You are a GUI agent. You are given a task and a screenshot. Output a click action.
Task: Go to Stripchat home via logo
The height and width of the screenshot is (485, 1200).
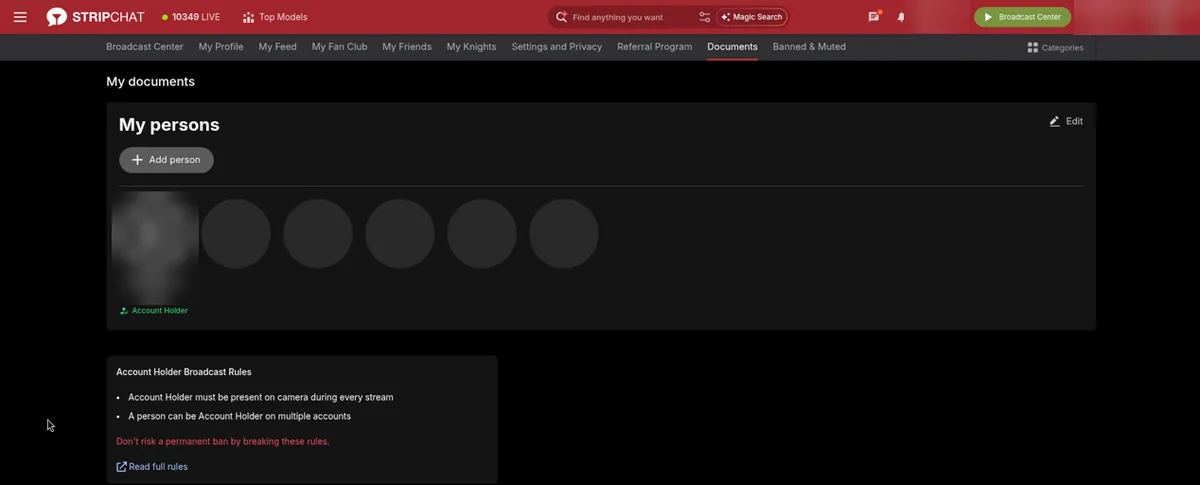(x=96, y=17)
